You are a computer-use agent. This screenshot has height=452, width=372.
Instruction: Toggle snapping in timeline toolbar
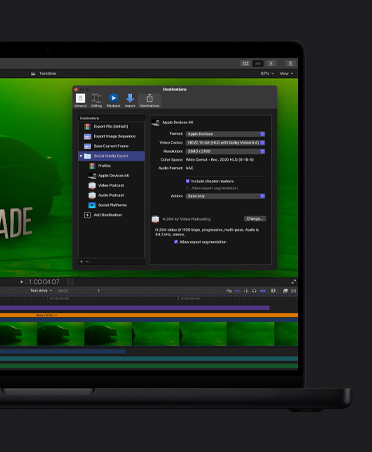(263, 291)
